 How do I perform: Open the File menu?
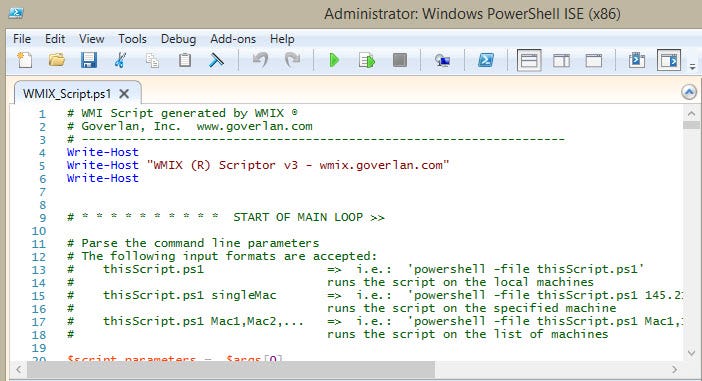(22, 39)
